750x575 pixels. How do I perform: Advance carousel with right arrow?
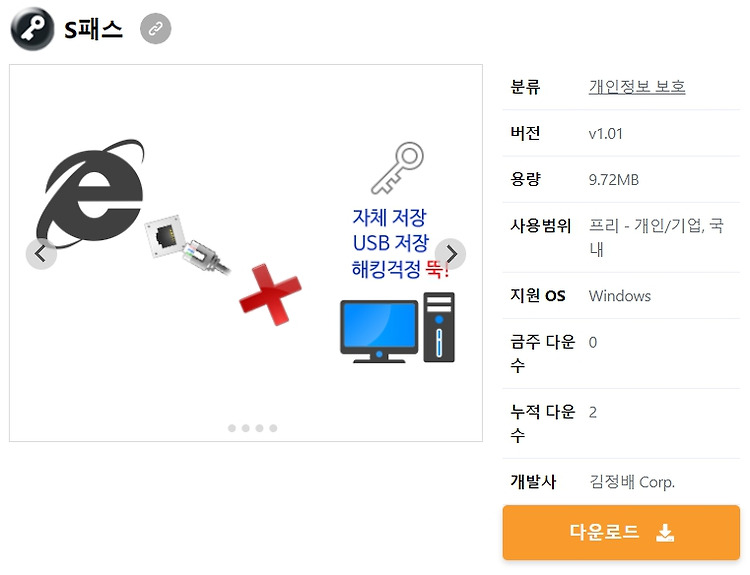(450, 254)
